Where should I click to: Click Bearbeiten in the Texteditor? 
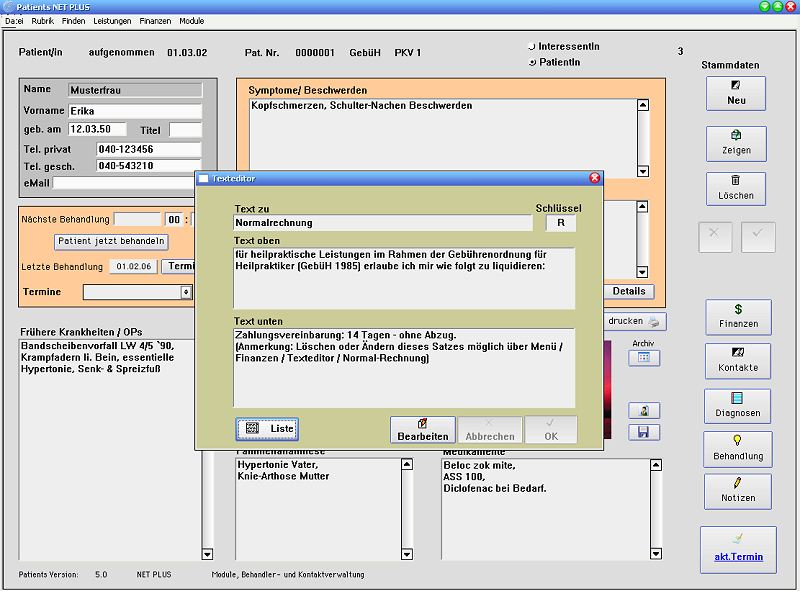pyautogui.click(x=422, y=429)
